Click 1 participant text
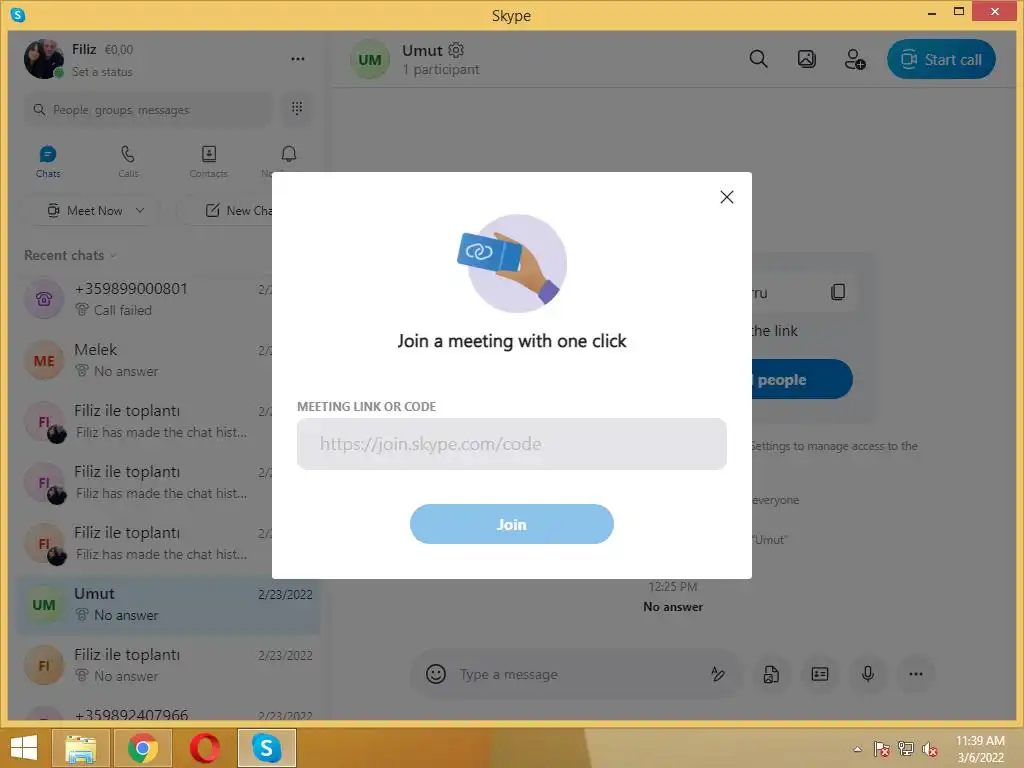Image resolution: width=1024 pixels, height=768 pixels. 441,69
